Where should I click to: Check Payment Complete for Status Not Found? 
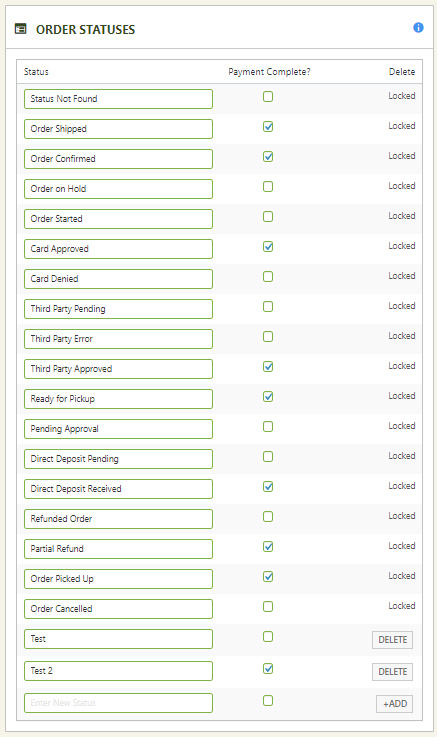coord(268,97)
